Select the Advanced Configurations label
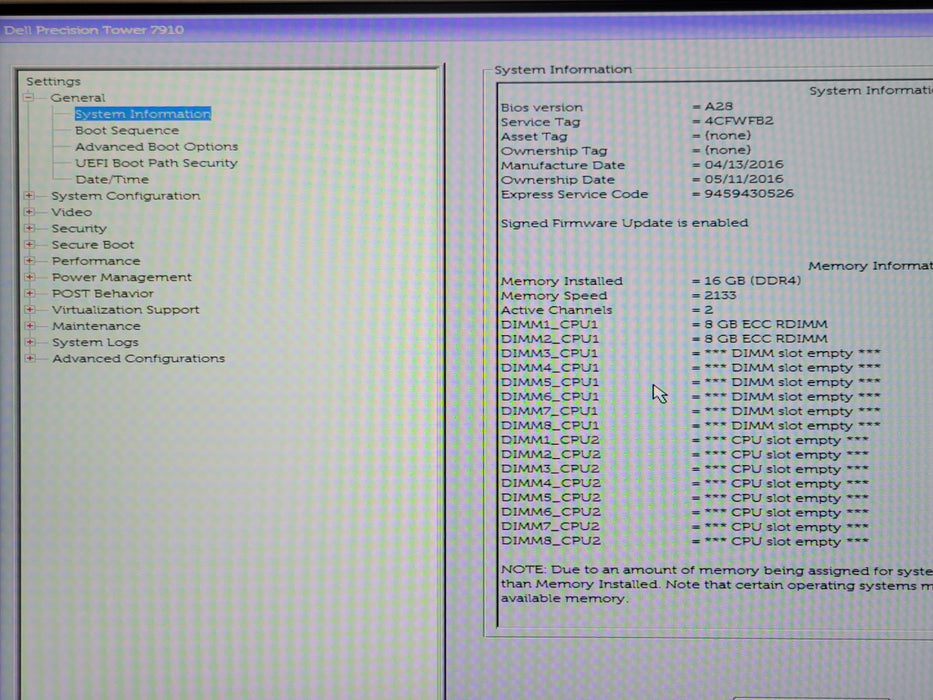The width and height of the screenshot is (933, 700). 139,358
